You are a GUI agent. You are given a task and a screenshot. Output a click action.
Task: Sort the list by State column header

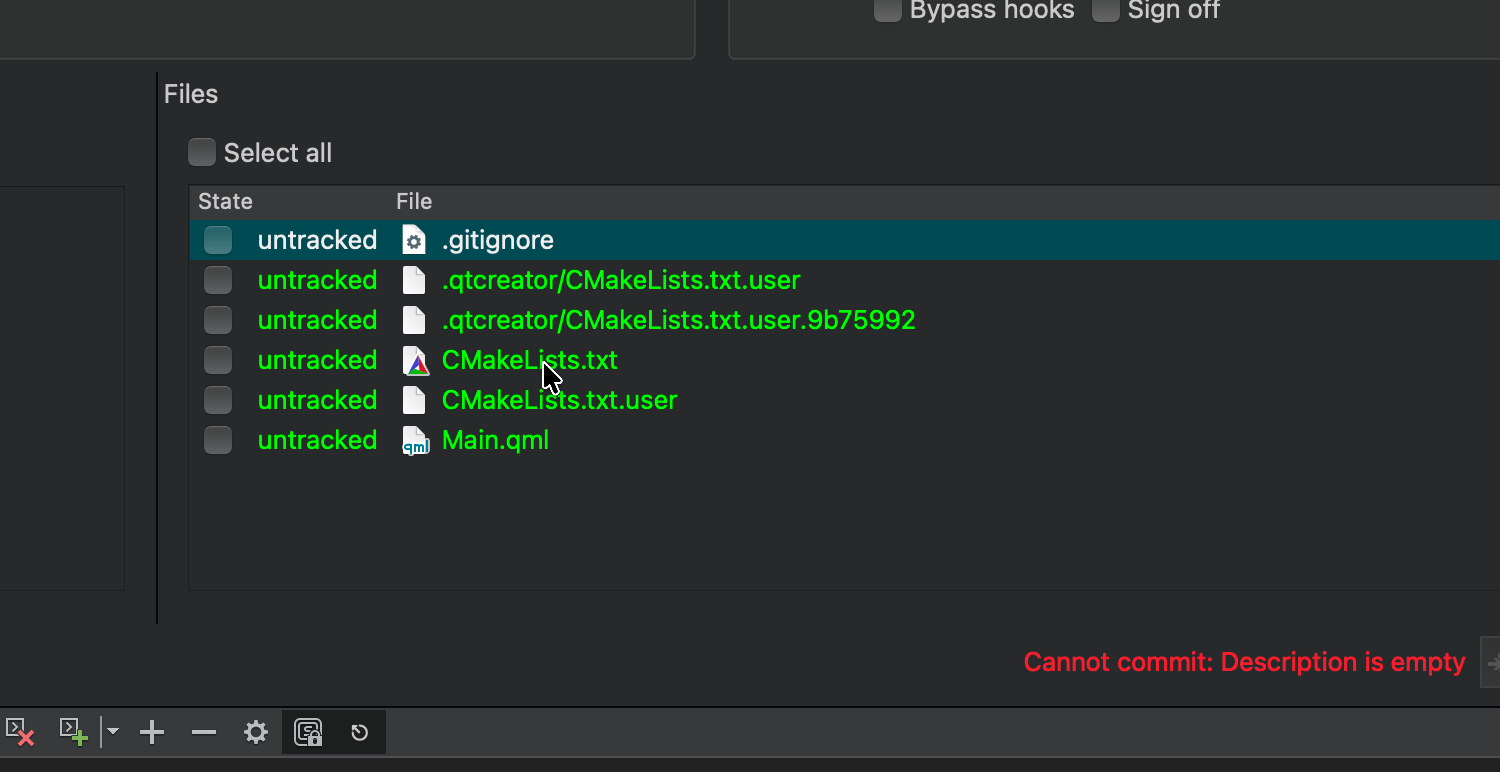click(x=226, y=202)
